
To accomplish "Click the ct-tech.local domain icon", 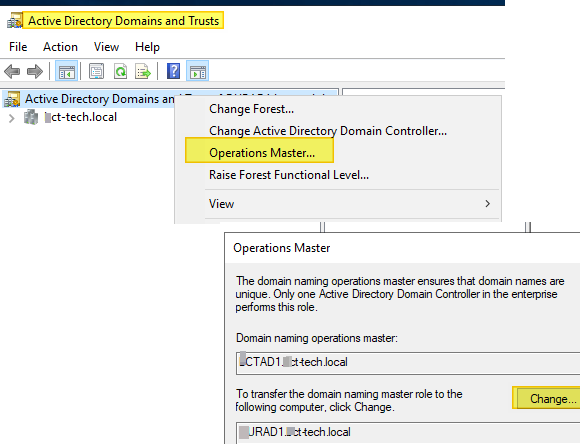I will pyautogui.click(x=31, y=117).
